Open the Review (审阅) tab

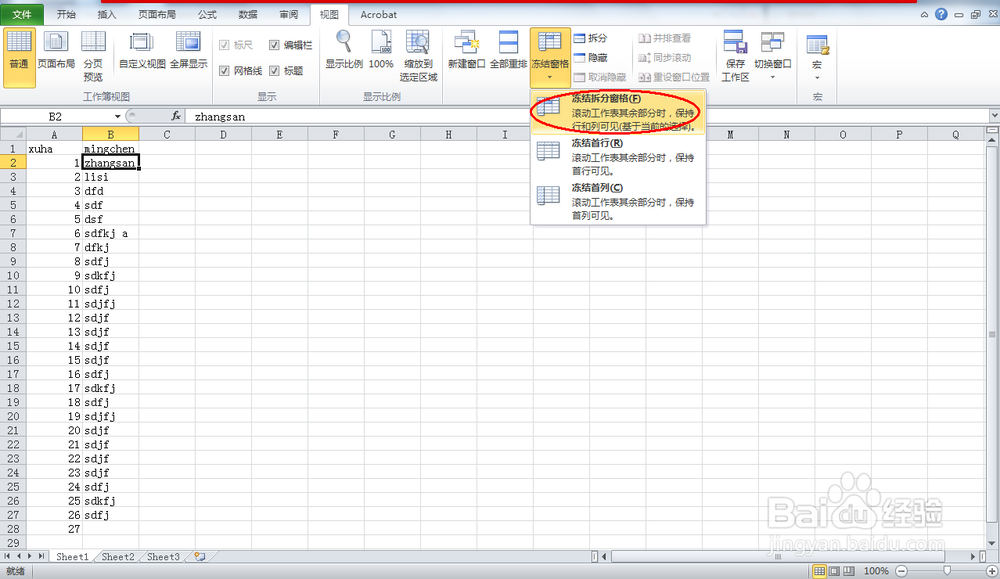288,14
